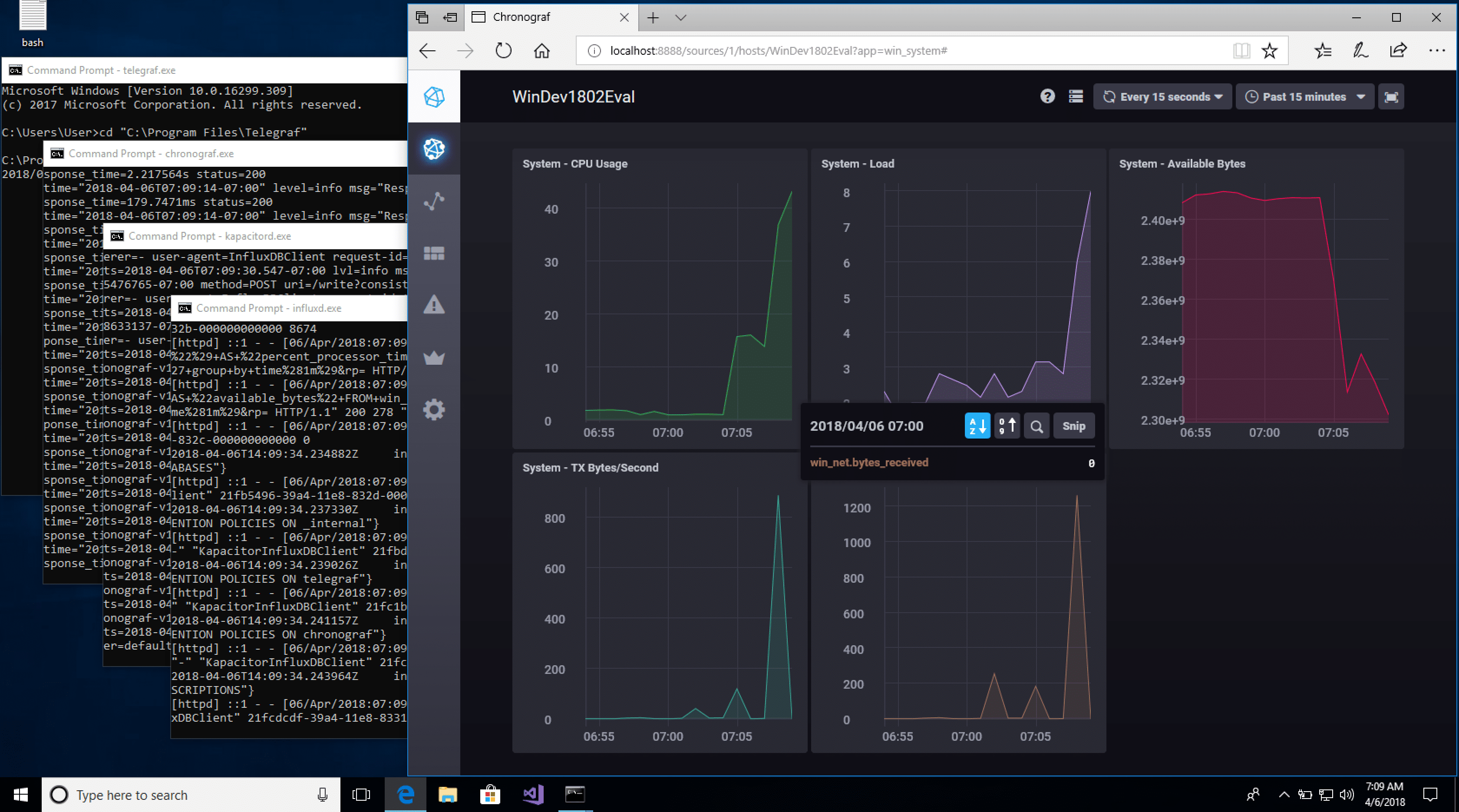This screenshot has height=812, width=1459.
Task: Open Data Explorer graph icon in sidebar
Action: click(x=434, y=201)
